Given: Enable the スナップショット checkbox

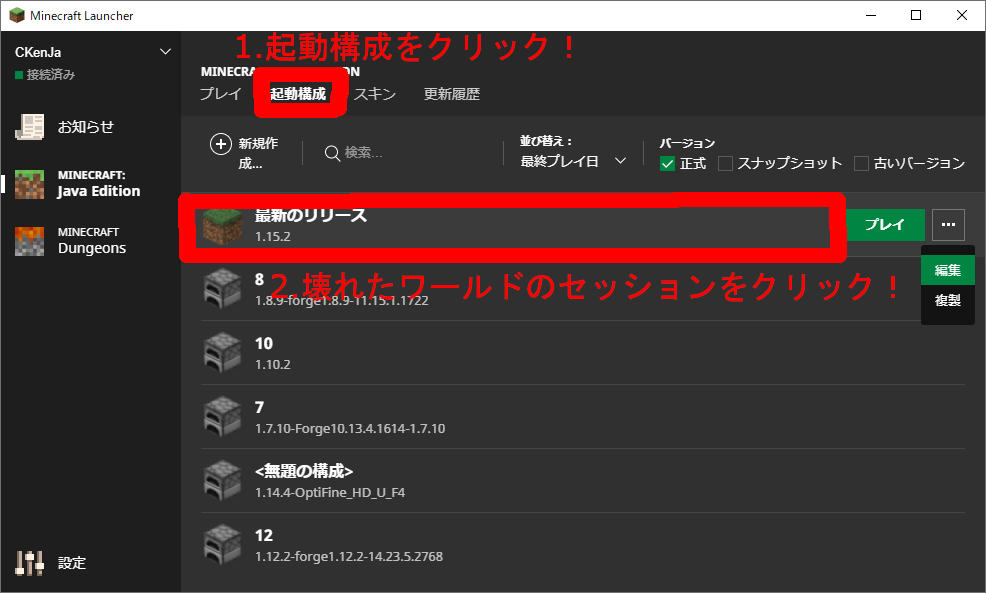Looking at the screenshot, I should (725, 163).
